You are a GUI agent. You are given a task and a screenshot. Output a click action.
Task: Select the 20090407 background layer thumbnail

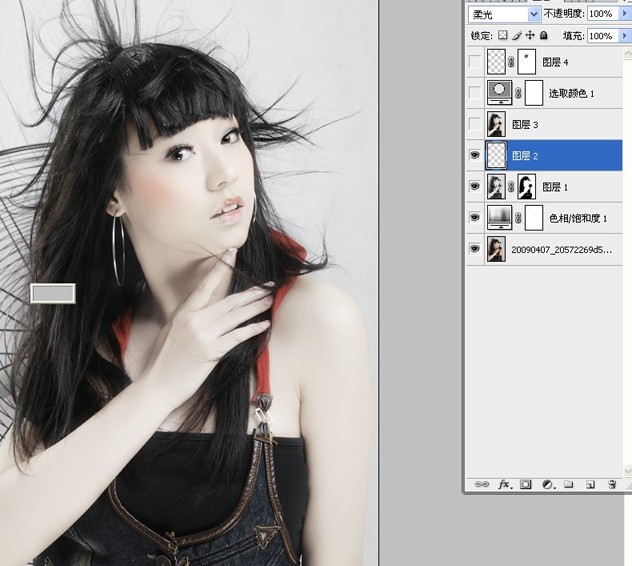(x=496, y=249)
